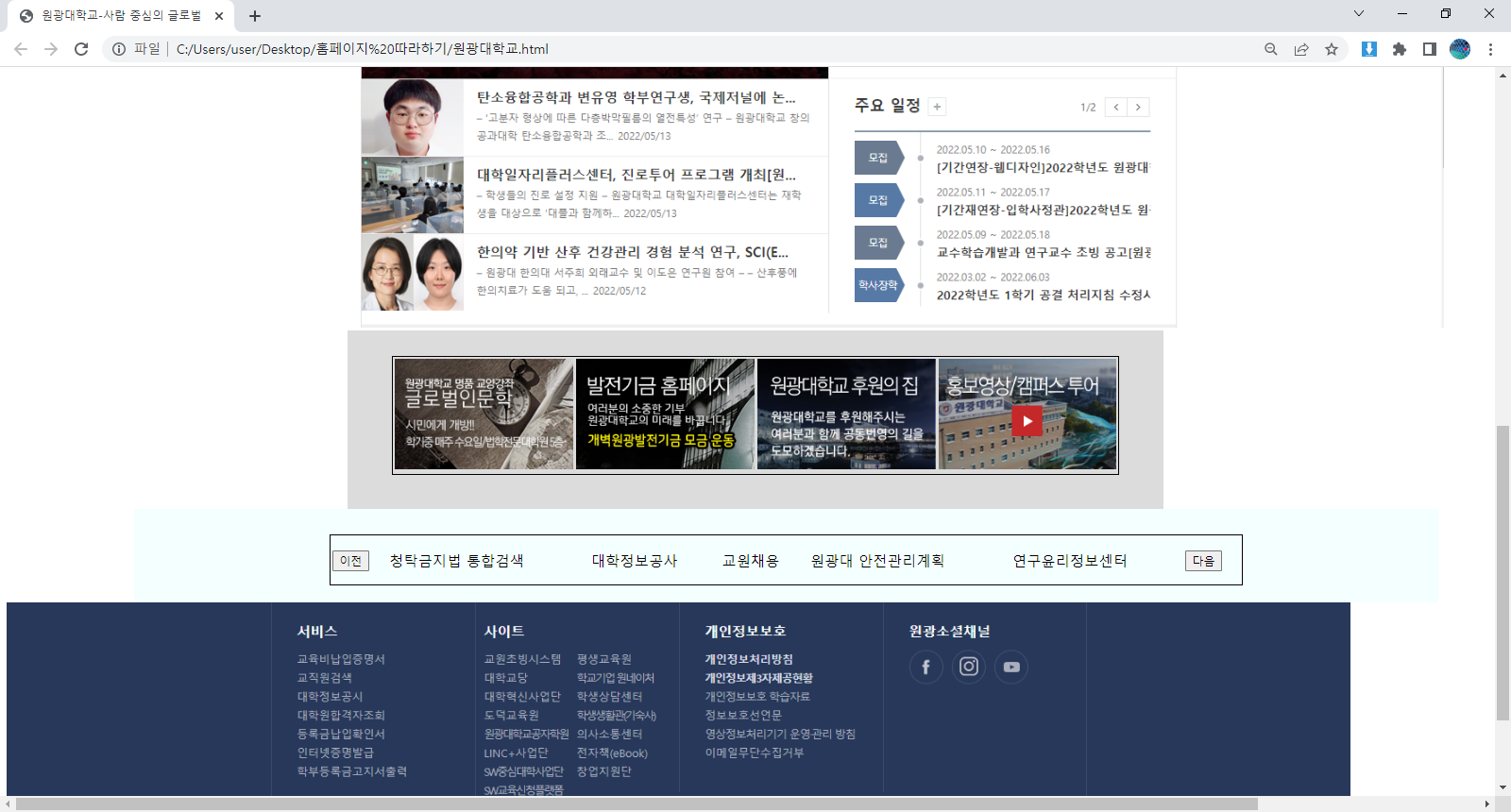Go back with the browser back arrow

click(x=21, y=49)
